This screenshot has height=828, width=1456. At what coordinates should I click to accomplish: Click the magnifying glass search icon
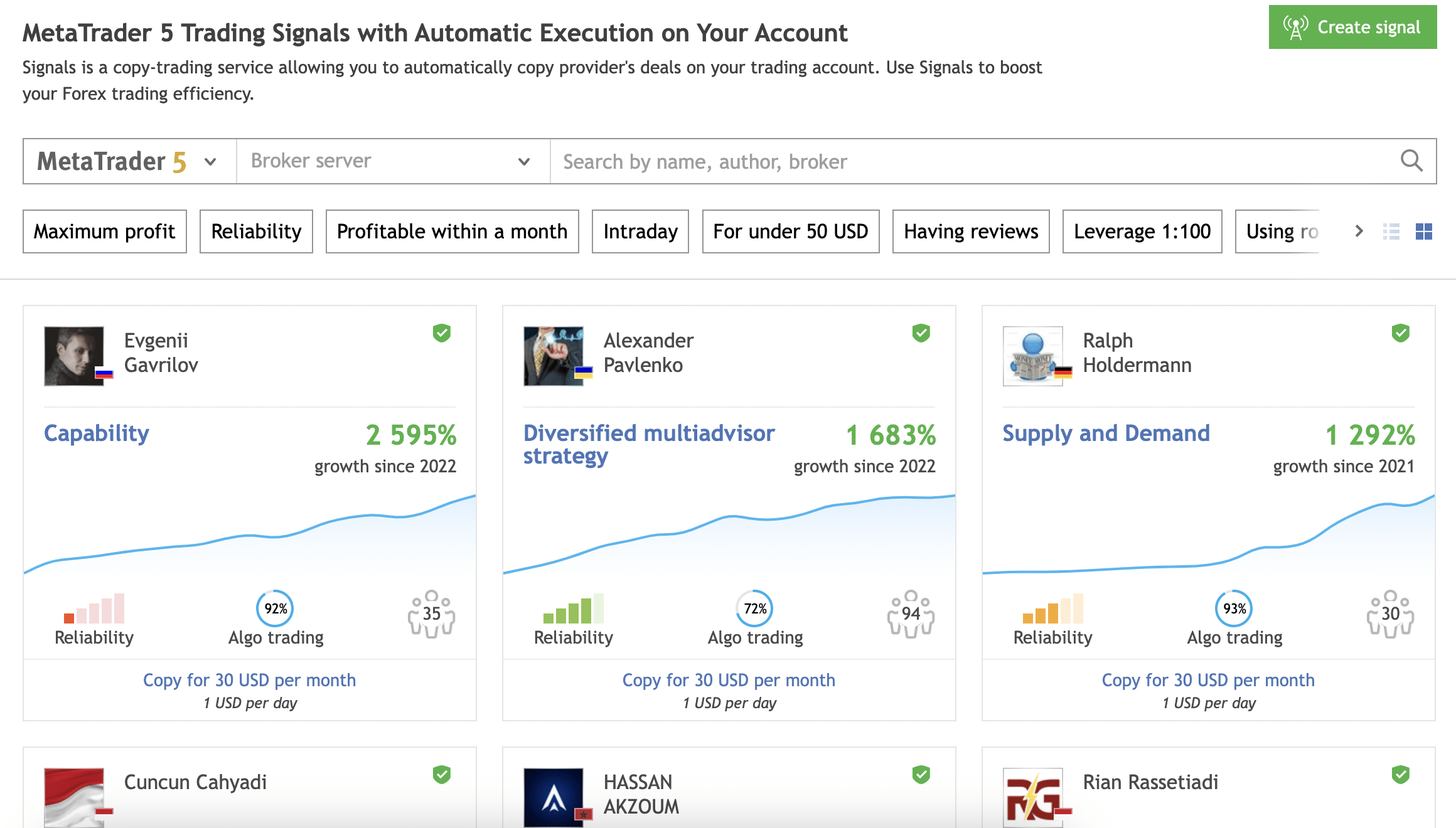pyautogui.click(x=1411, y=161)
